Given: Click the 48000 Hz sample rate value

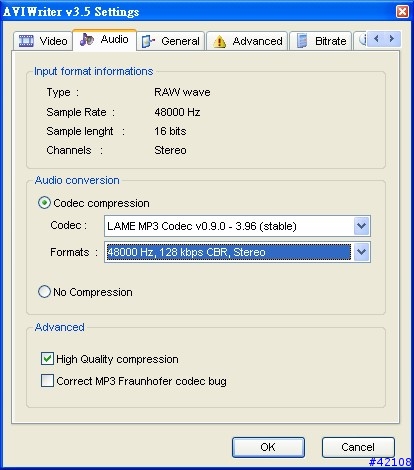Looking at the screenshot, I should click(177, 112).
